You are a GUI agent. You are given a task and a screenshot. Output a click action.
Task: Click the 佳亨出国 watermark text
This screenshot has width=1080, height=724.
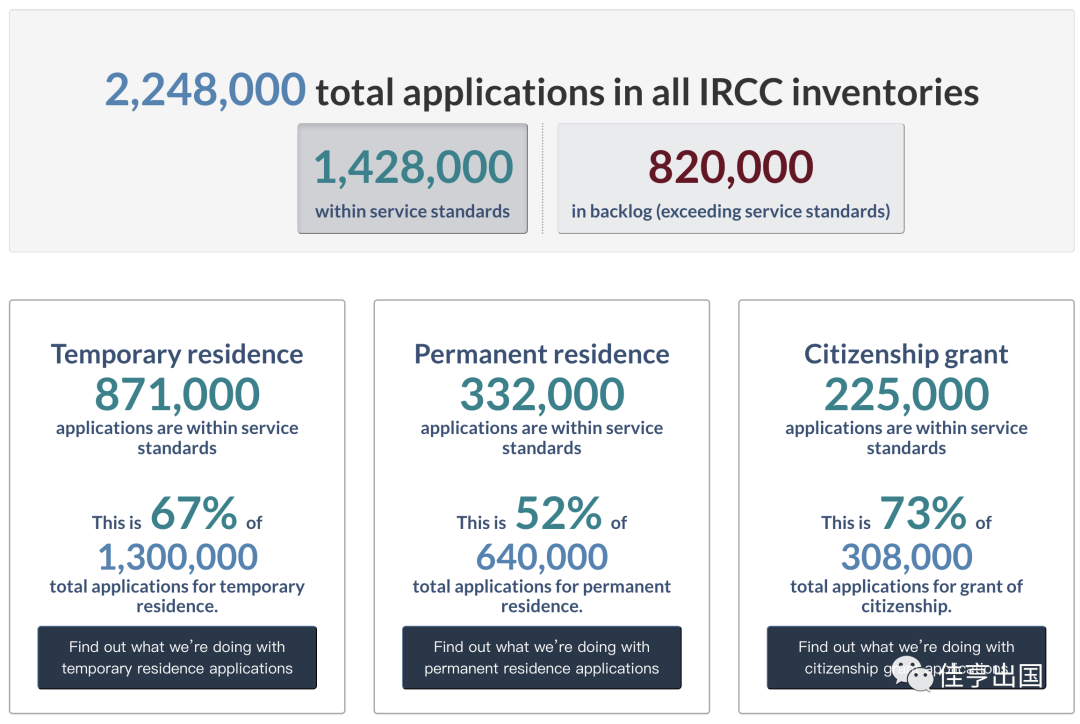coord(991,675)
